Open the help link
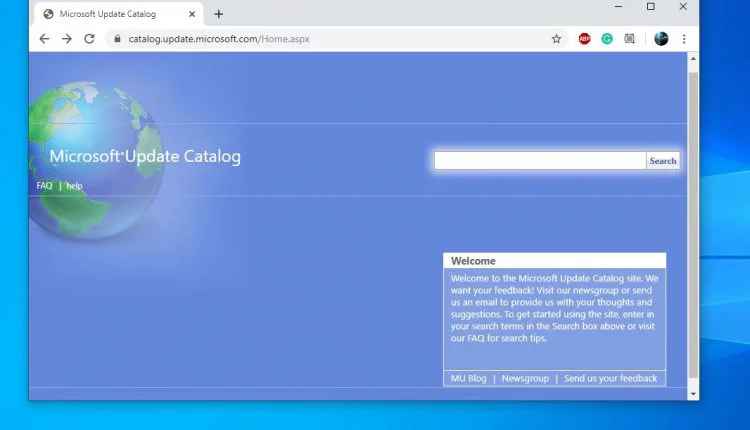Viewport: 750px width, 430px height. (x=74, y=186)
